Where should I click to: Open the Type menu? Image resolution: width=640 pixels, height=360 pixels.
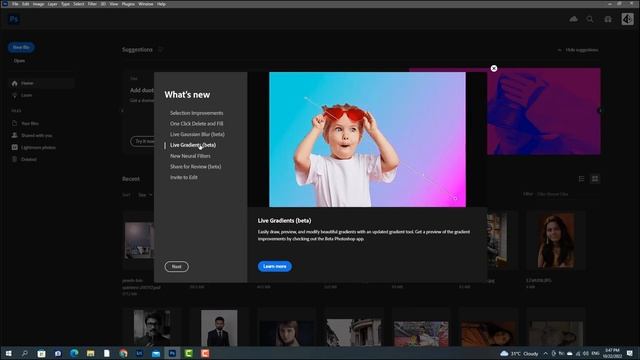(x=65, y=4)
